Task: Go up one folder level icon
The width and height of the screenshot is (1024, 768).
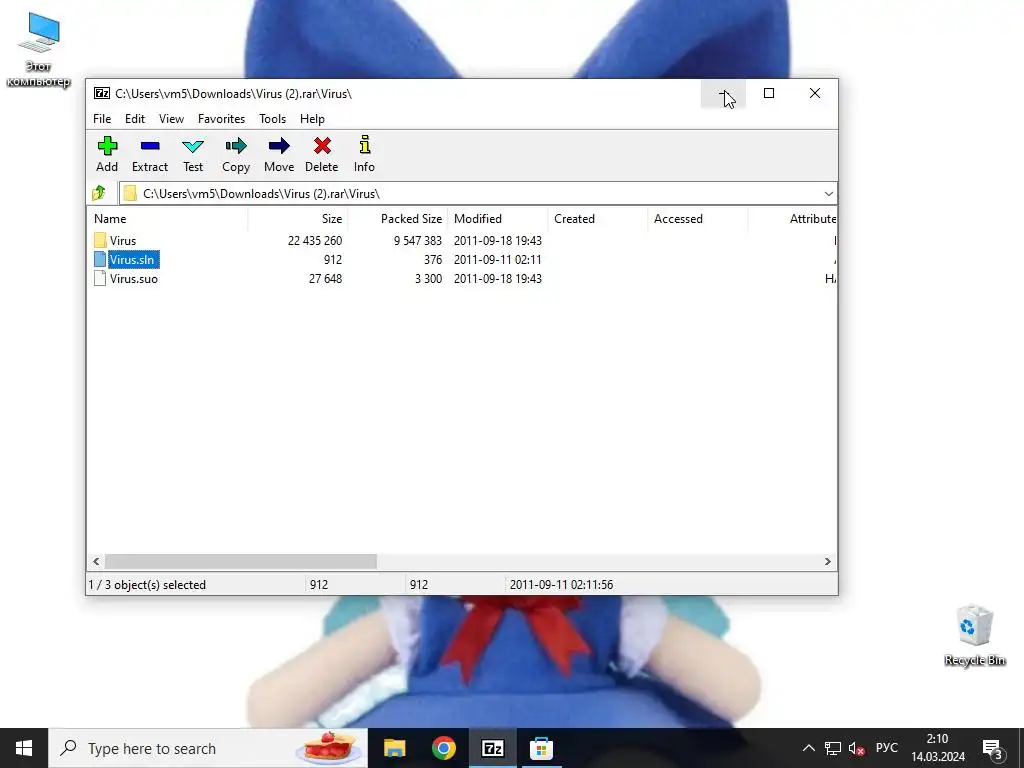Action: click(99, 193)
